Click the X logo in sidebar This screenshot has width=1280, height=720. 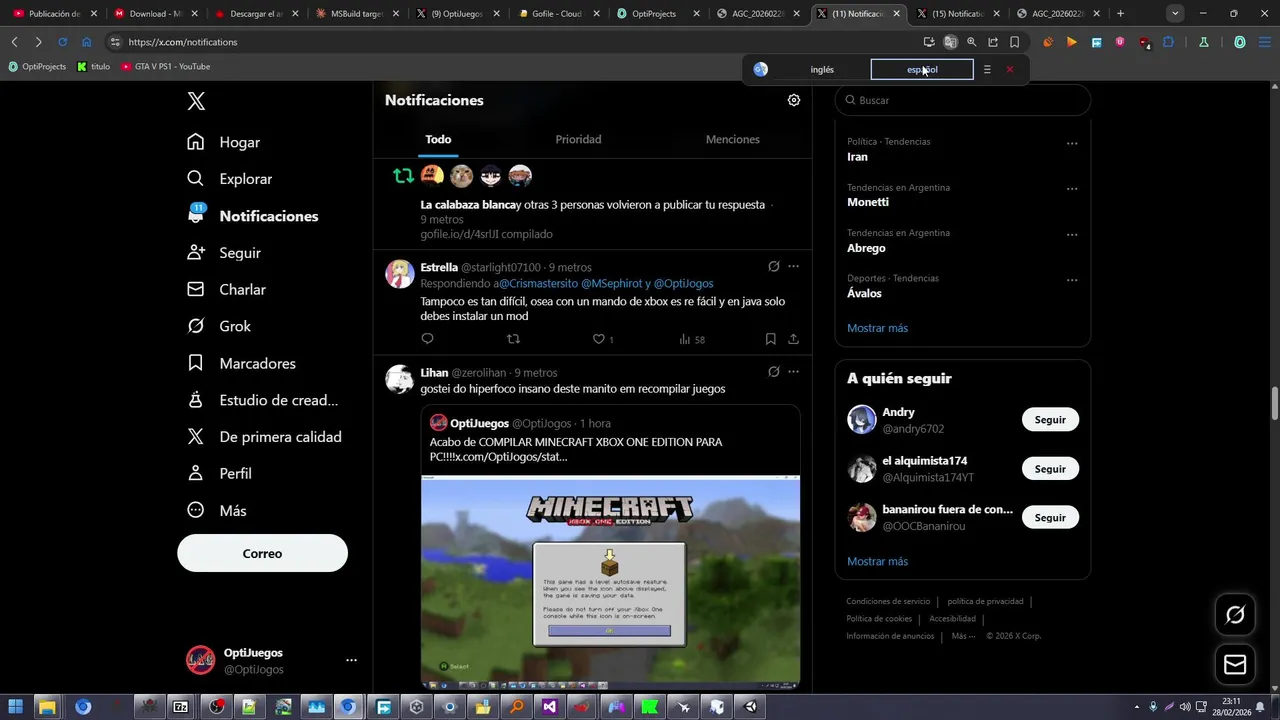196,101
